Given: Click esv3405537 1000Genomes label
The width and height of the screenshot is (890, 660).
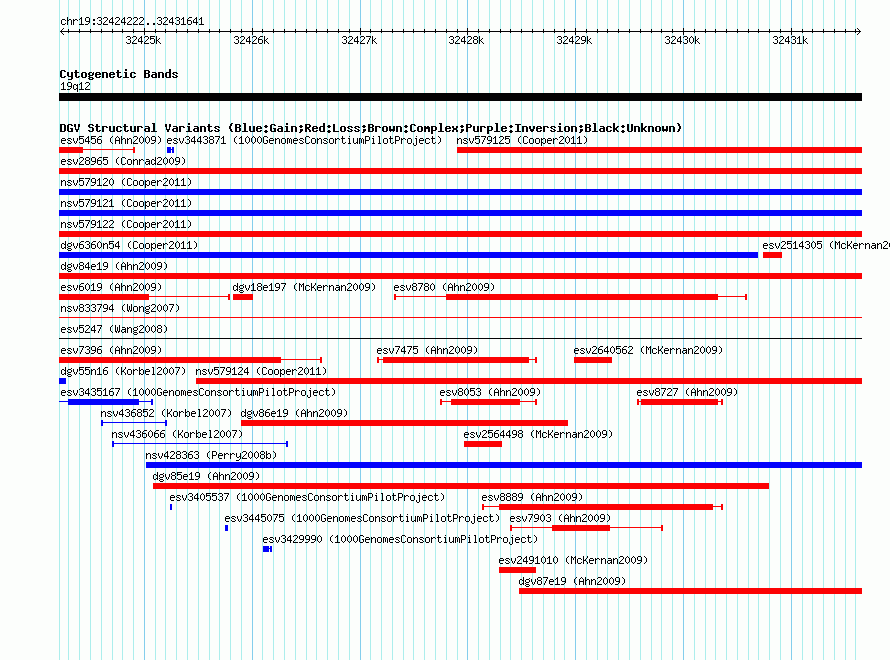Looking at the screenshot, I should (x=307, y=497).
